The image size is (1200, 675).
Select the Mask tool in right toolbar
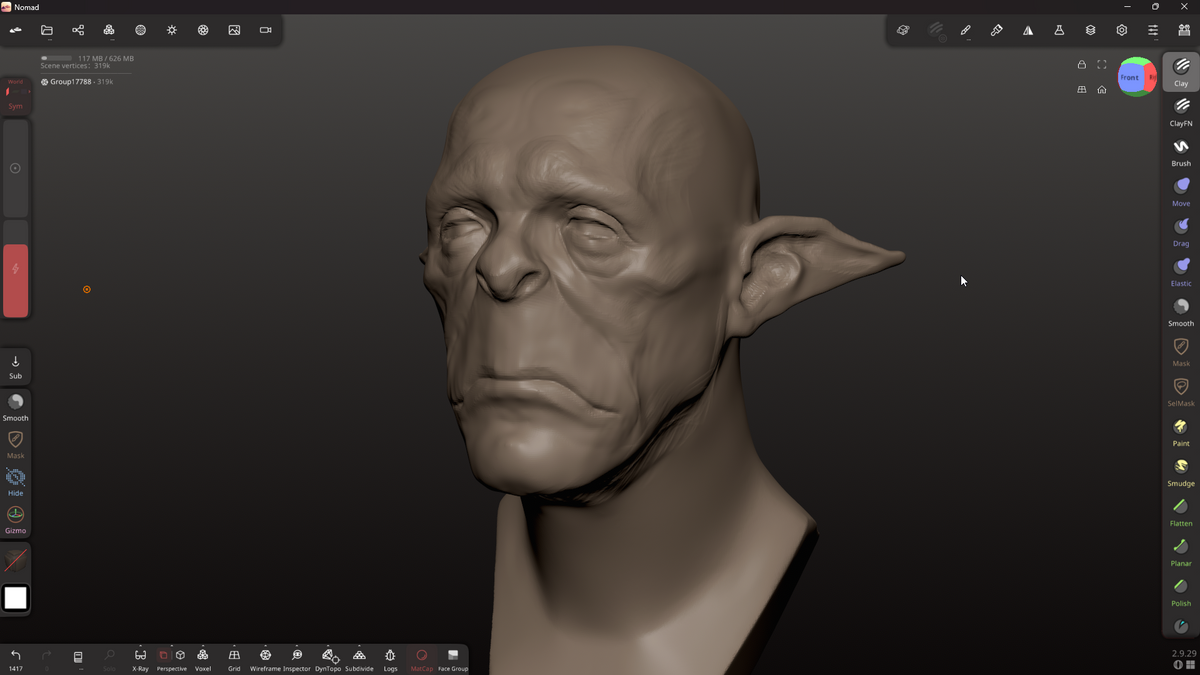[1181, 352]
